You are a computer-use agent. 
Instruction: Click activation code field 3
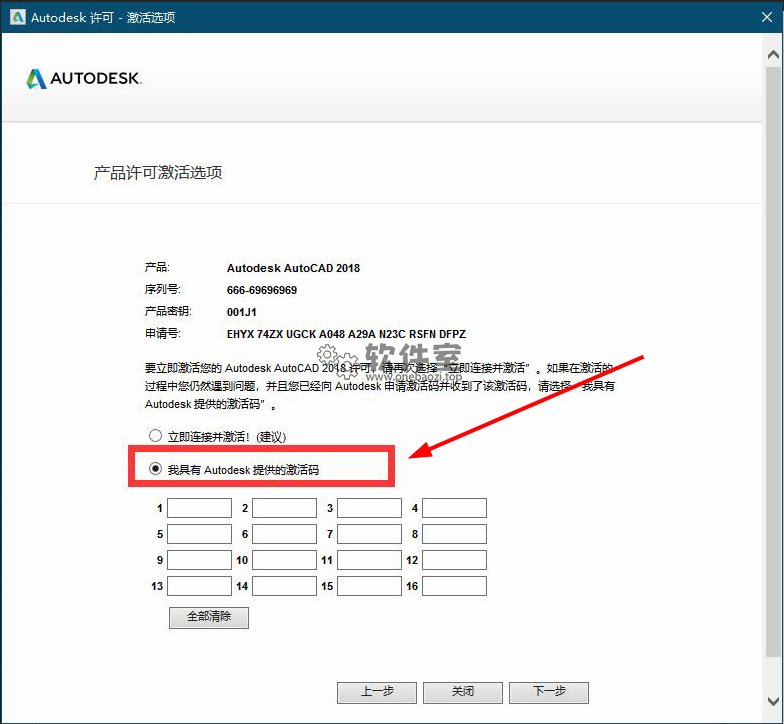tap(370, 508)
